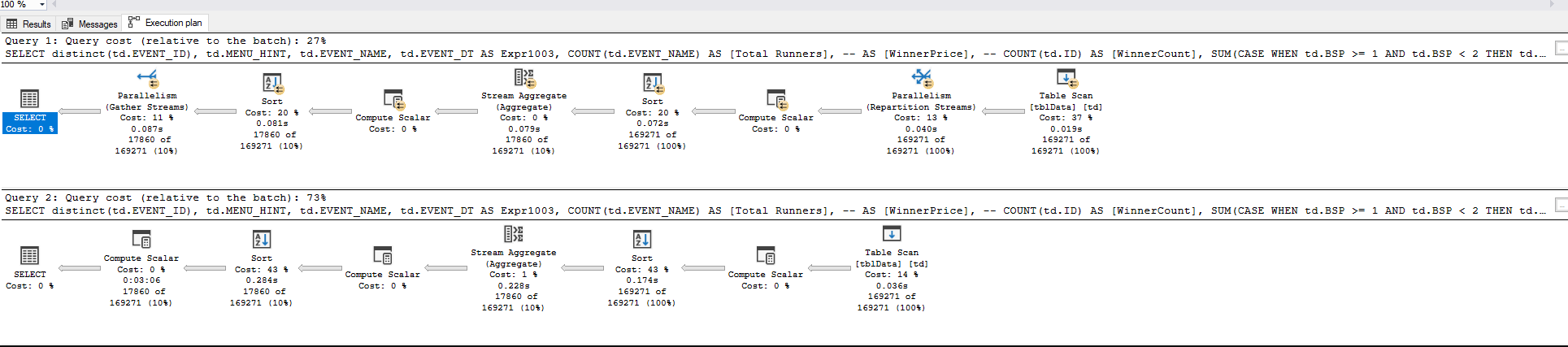The width and height of the screenshot is (1568, 347).
Task: Click the Query 2 header text showing 73%
Action: [x=166, y=197]
